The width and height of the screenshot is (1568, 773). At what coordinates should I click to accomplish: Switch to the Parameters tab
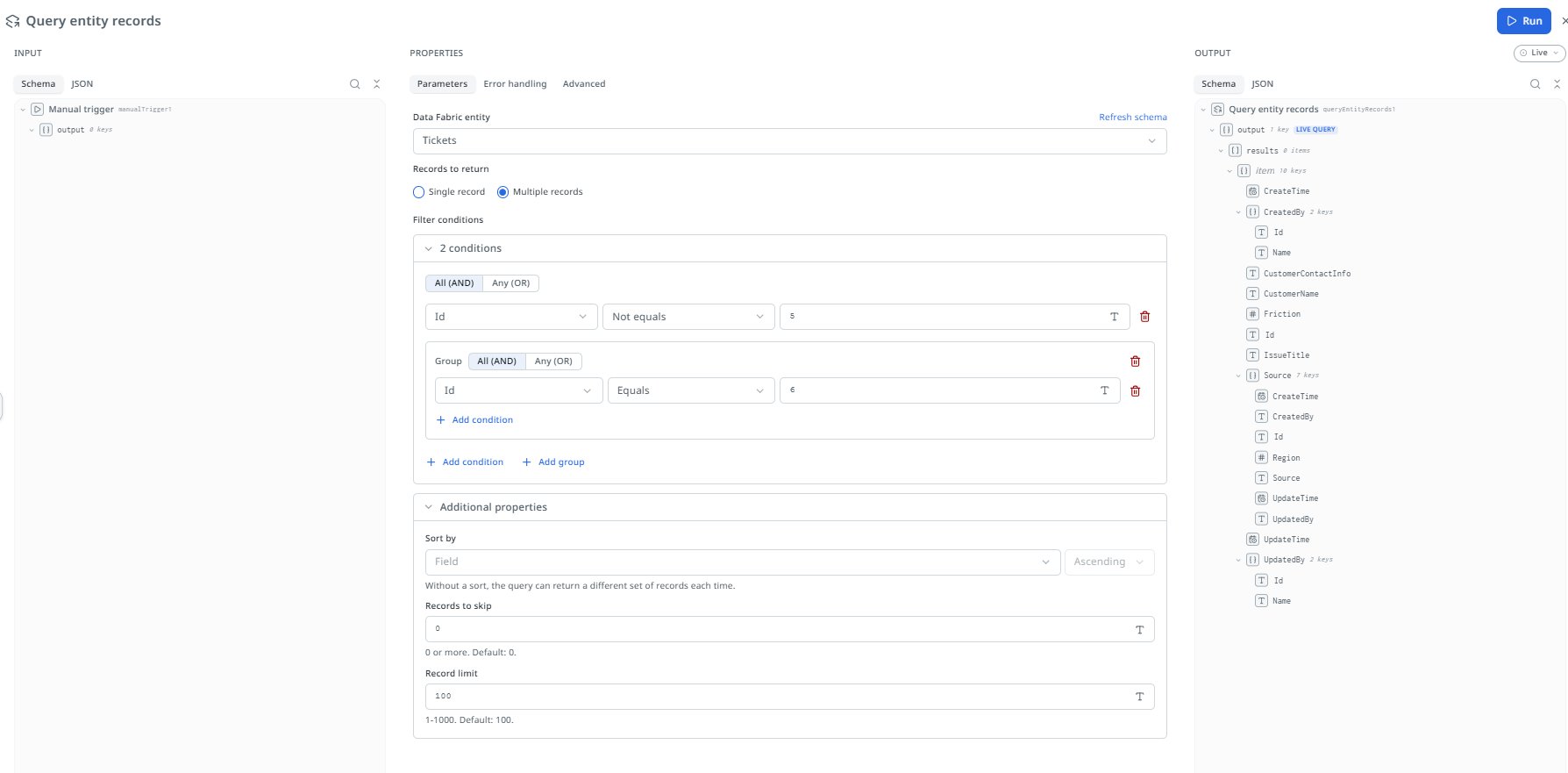442,84
